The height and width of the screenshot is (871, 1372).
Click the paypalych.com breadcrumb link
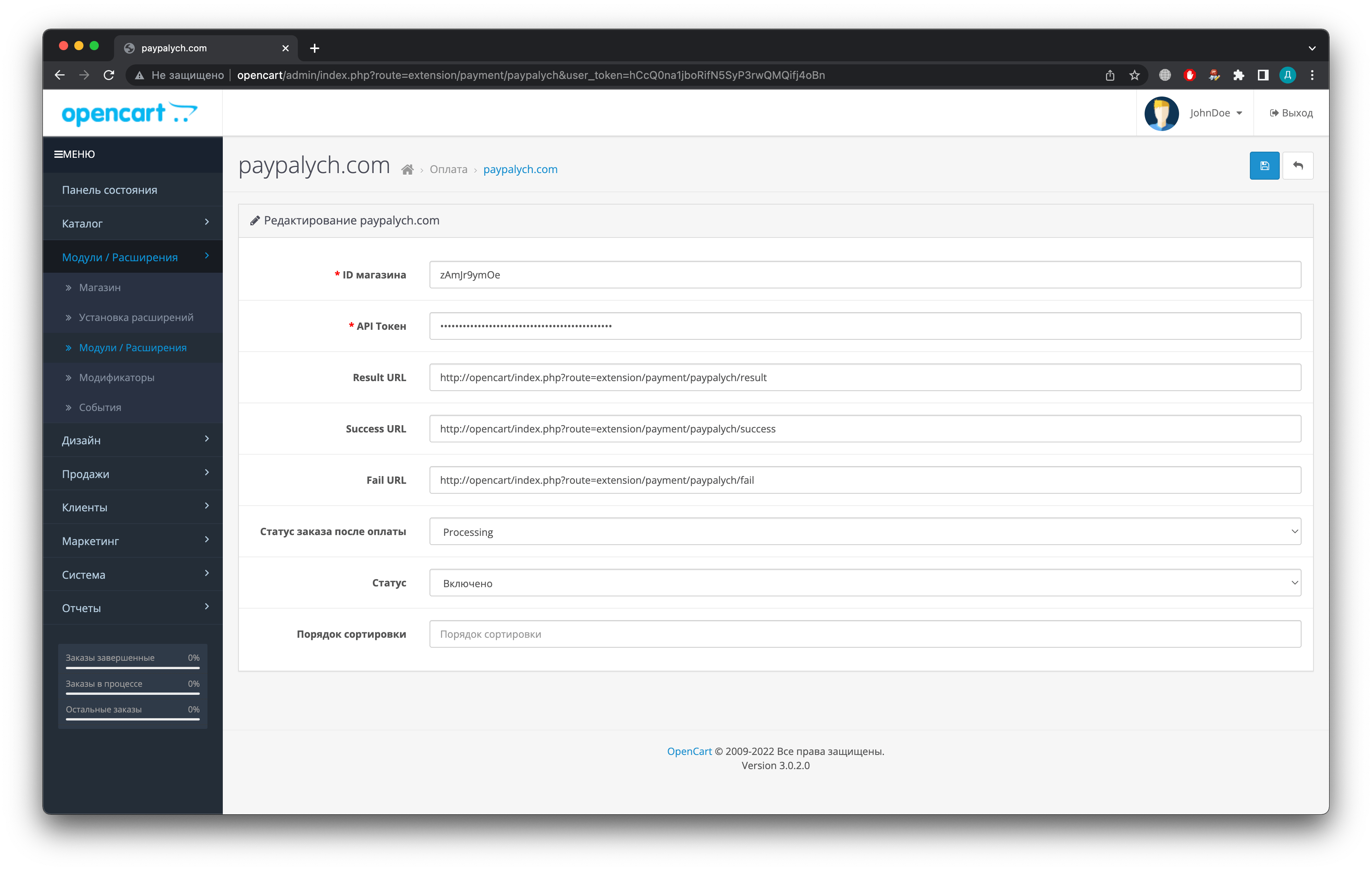coord(520,169)
